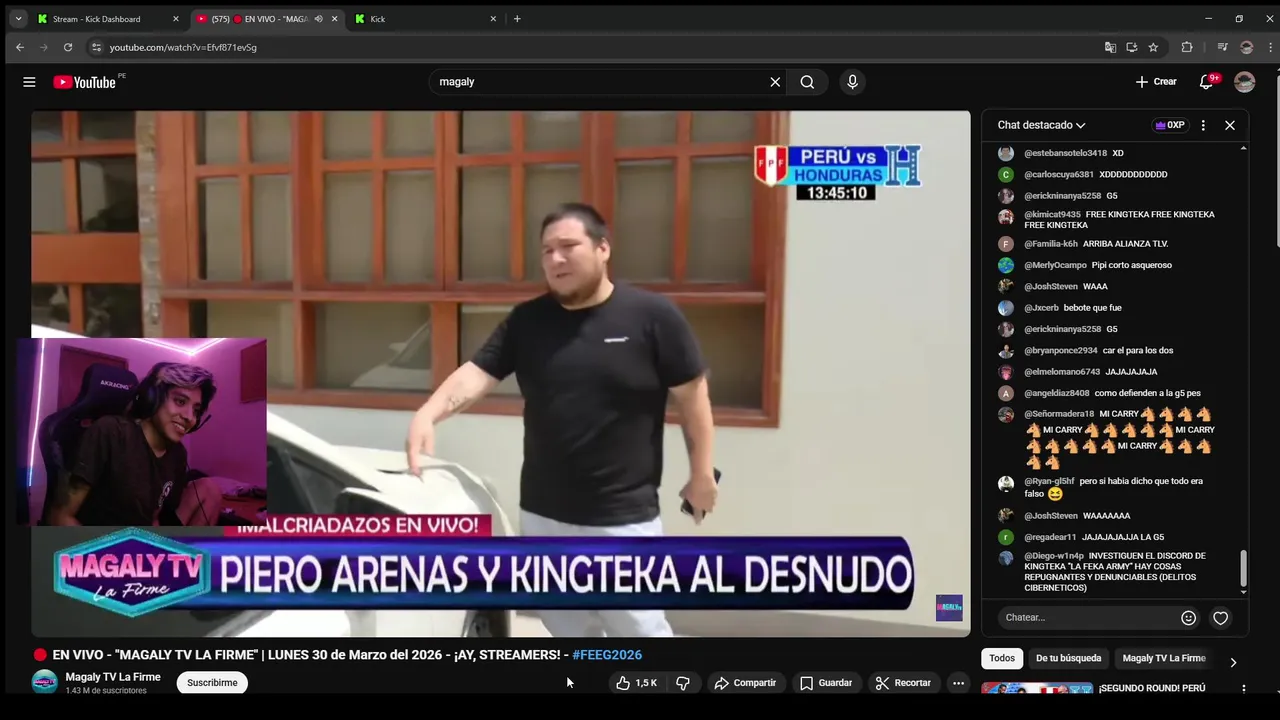The image size is (1280, 720).
Task: Open the emoji picker in chat
Action: point(1188,618)
